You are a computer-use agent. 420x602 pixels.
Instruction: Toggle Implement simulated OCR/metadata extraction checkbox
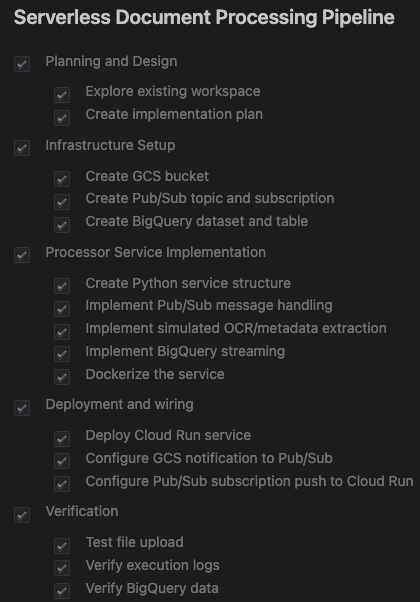click(62, 332)
